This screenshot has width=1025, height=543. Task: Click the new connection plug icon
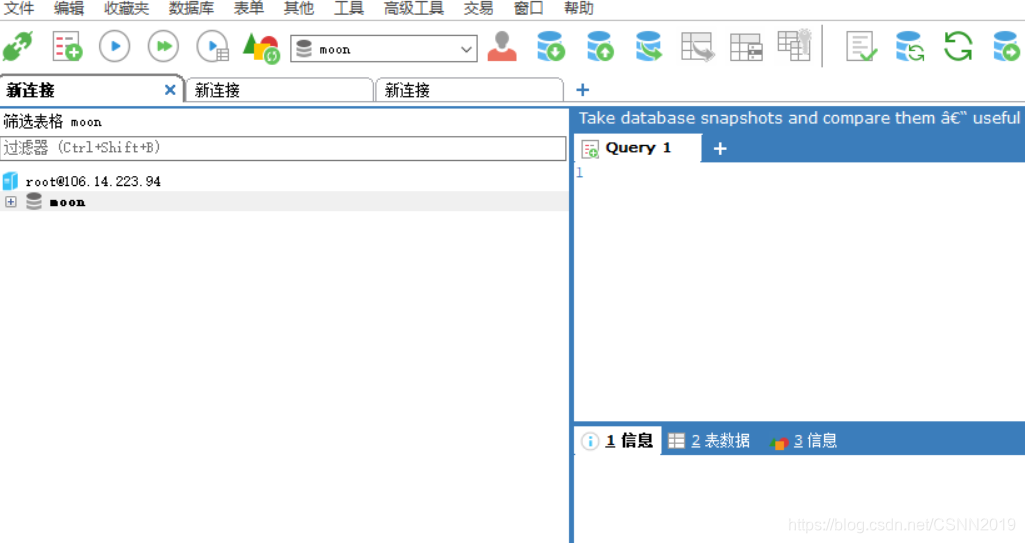(x=18, y=47)
